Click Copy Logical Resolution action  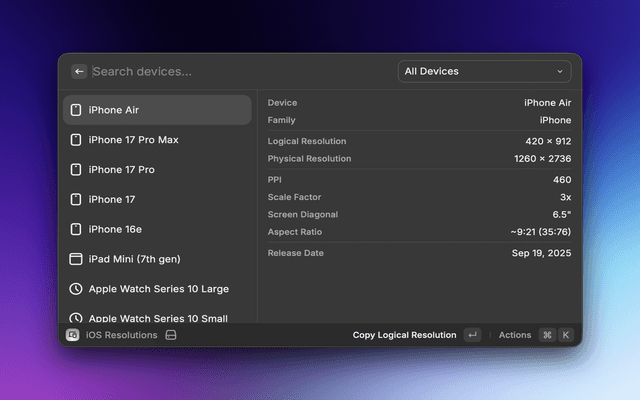click(x=404, y=335)
